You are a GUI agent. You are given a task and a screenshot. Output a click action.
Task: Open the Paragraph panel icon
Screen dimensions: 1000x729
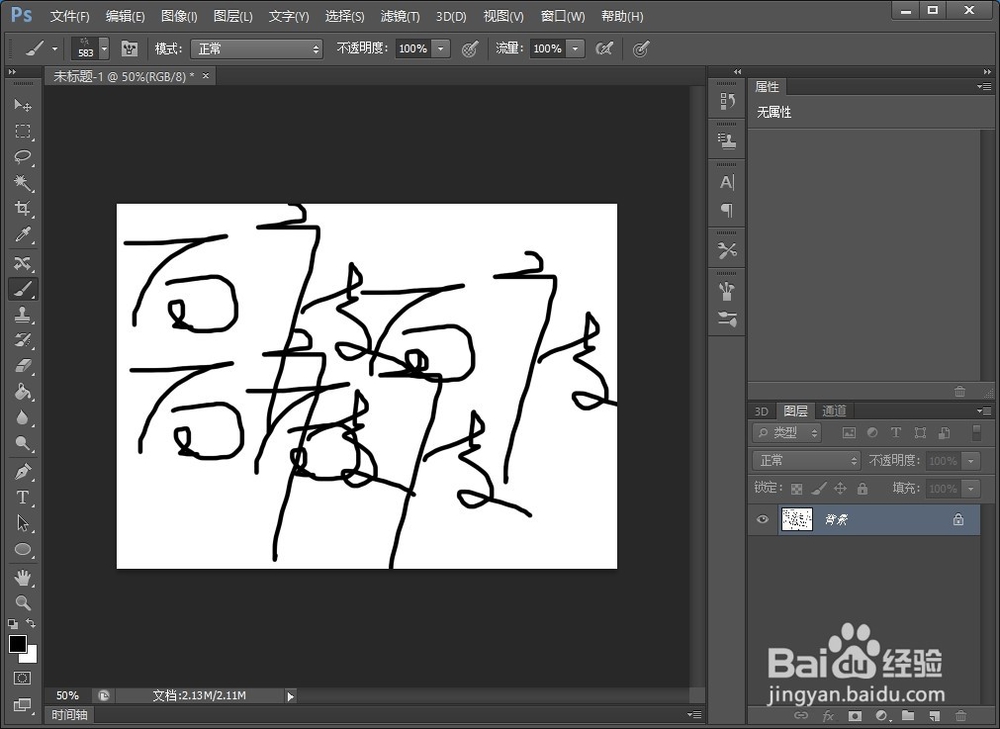click(727, 210)
